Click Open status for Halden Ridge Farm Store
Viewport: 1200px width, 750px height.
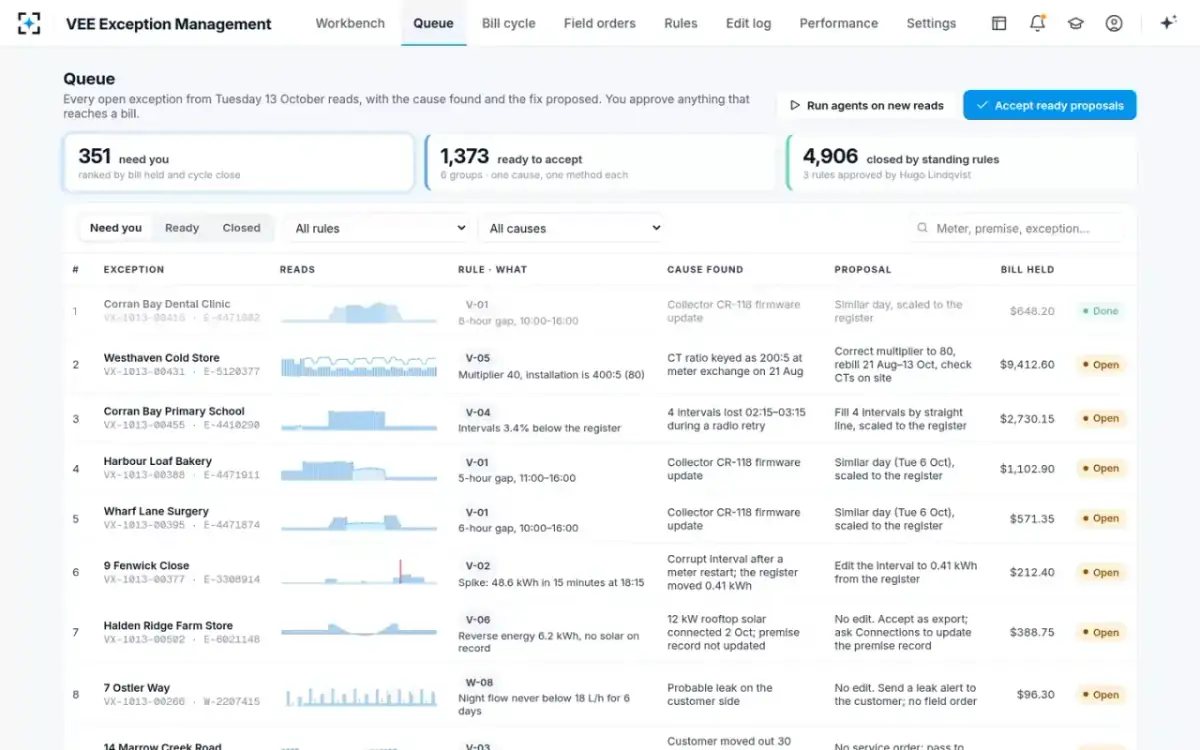pos(1100,632)
